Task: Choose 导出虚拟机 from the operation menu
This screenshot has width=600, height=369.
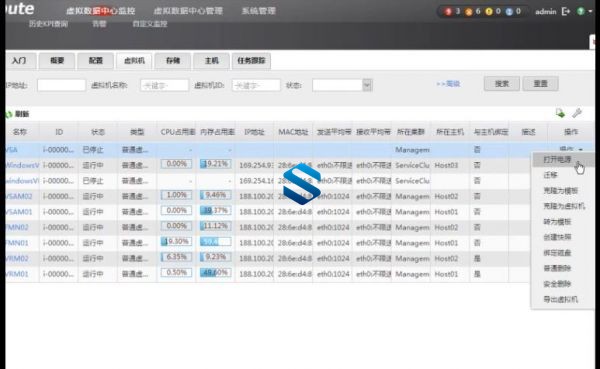Action: coord(561,299)
